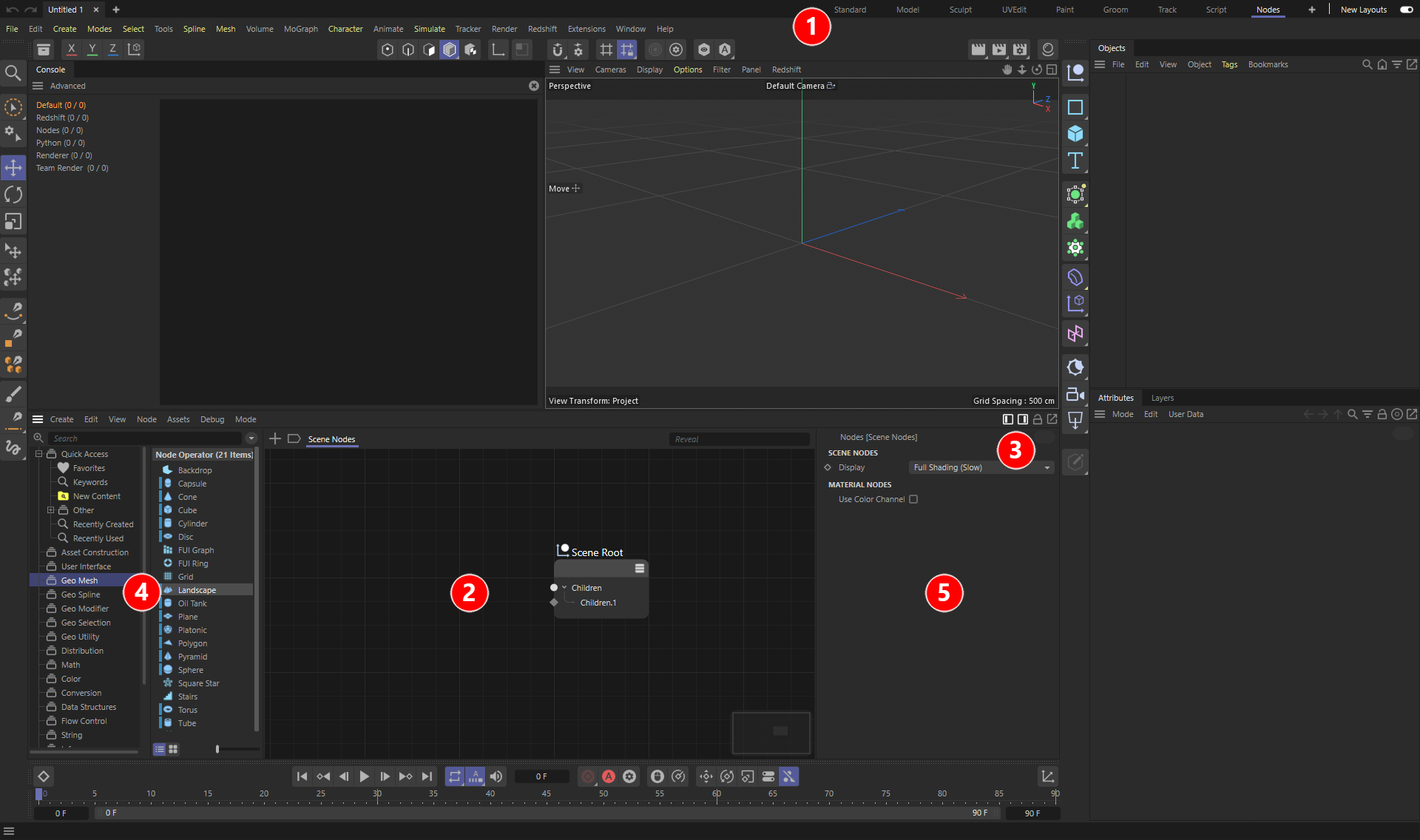Screen dimensions: 1420x840
Task: Collapse the Quick Access tree folder
Action: pos(38,454)
